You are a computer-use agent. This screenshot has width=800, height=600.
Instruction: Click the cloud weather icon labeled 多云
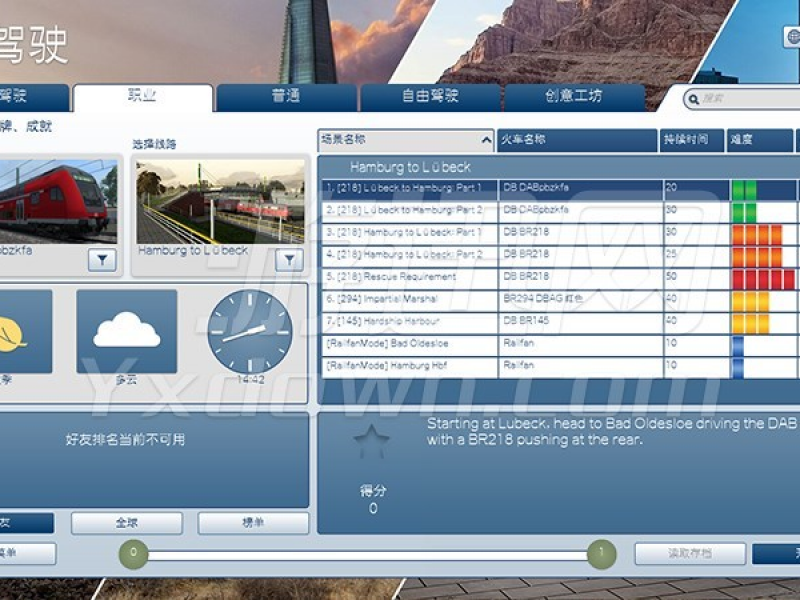point(127,332)
